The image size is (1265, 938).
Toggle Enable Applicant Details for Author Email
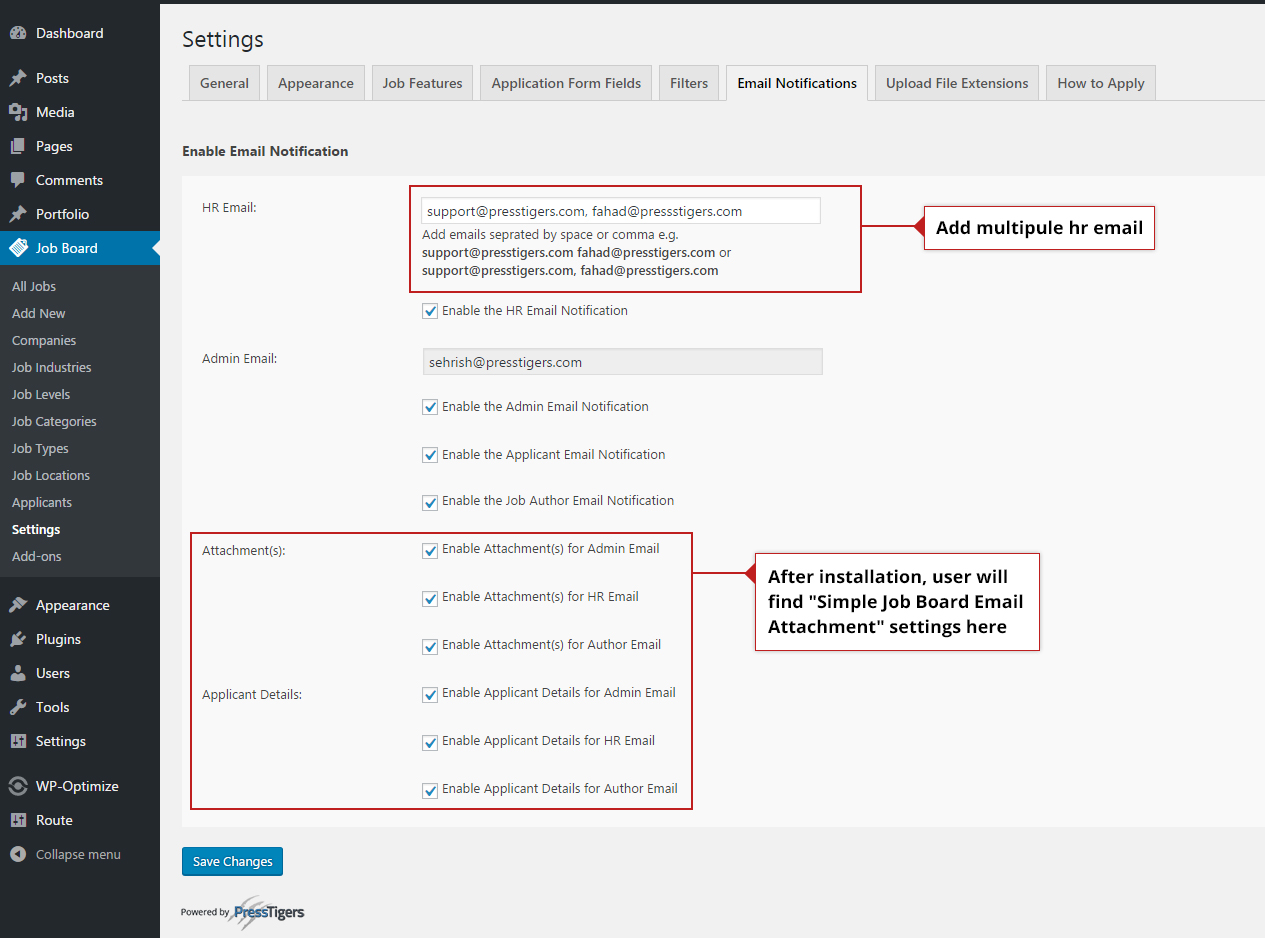tap(430, 790)
